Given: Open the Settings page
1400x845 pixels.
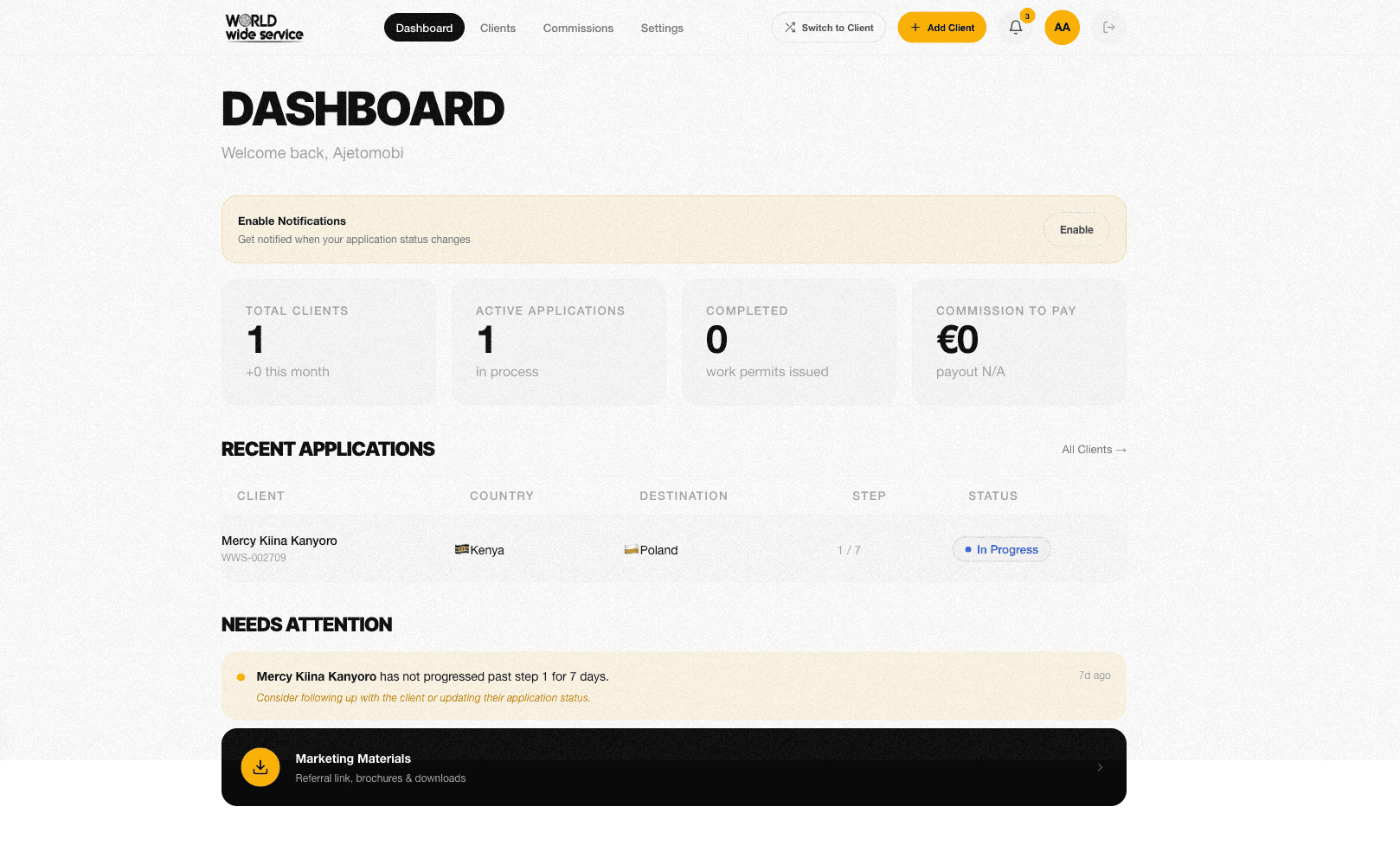Looking at the screenshot, I should tap(661, 27).
